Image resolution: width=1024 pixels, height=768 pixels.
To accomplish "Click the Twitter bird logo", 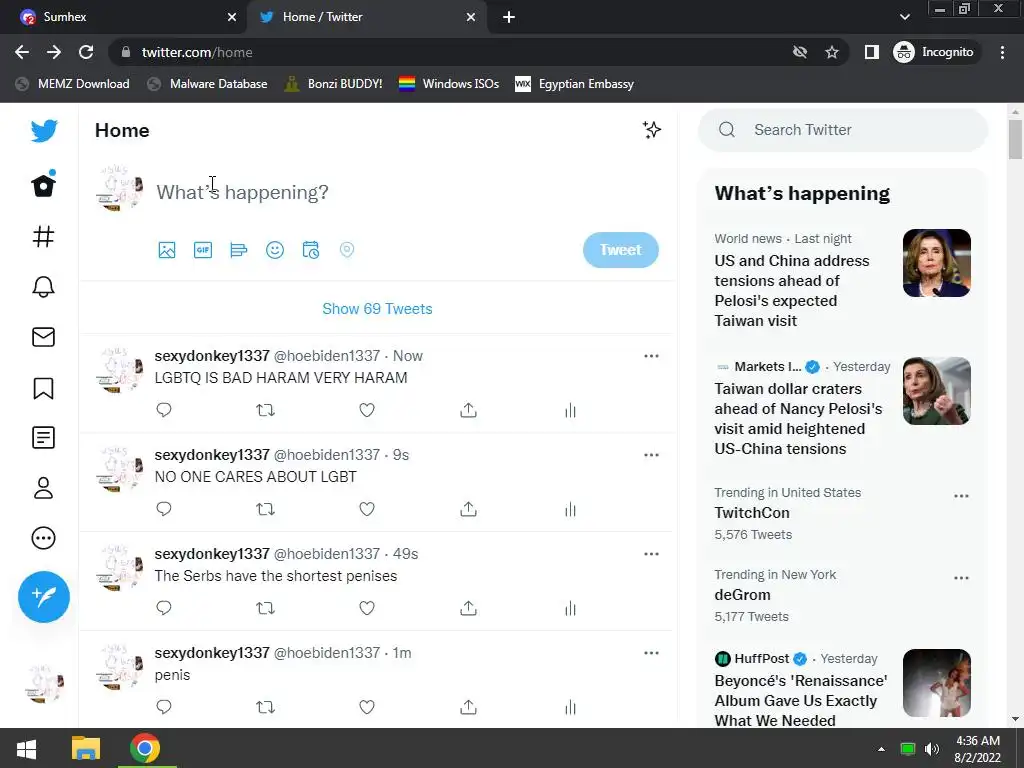I will click(x=44, y=131).
